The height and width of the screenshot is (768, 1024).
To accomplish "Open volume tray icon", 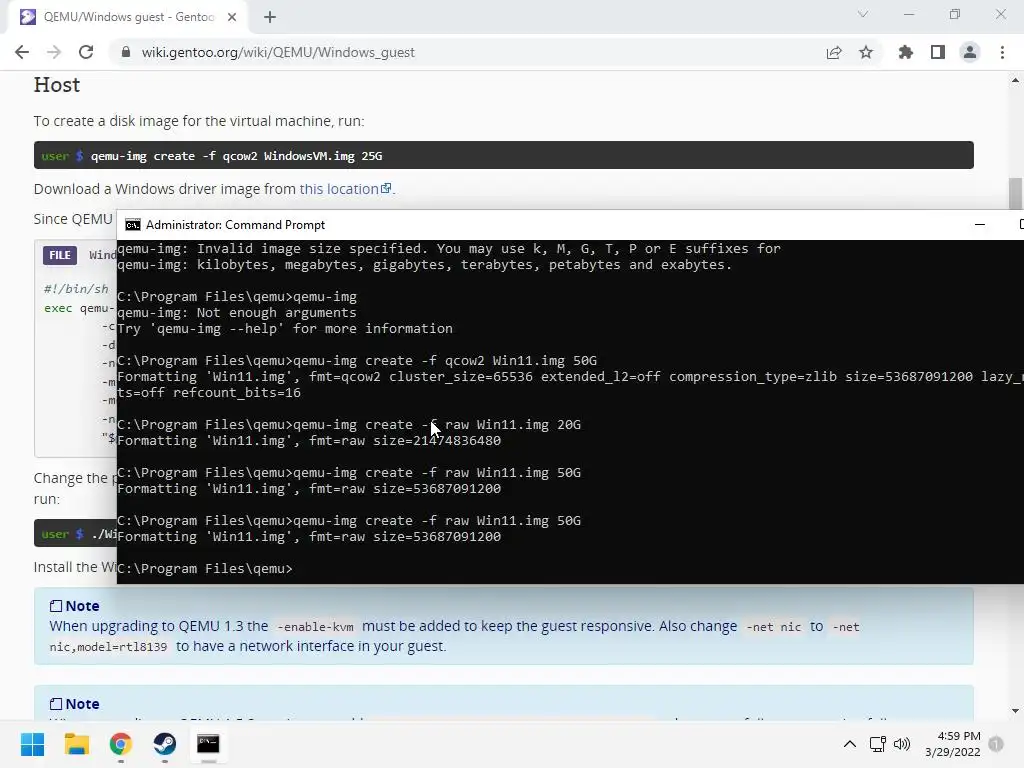I will coord(902,744).
